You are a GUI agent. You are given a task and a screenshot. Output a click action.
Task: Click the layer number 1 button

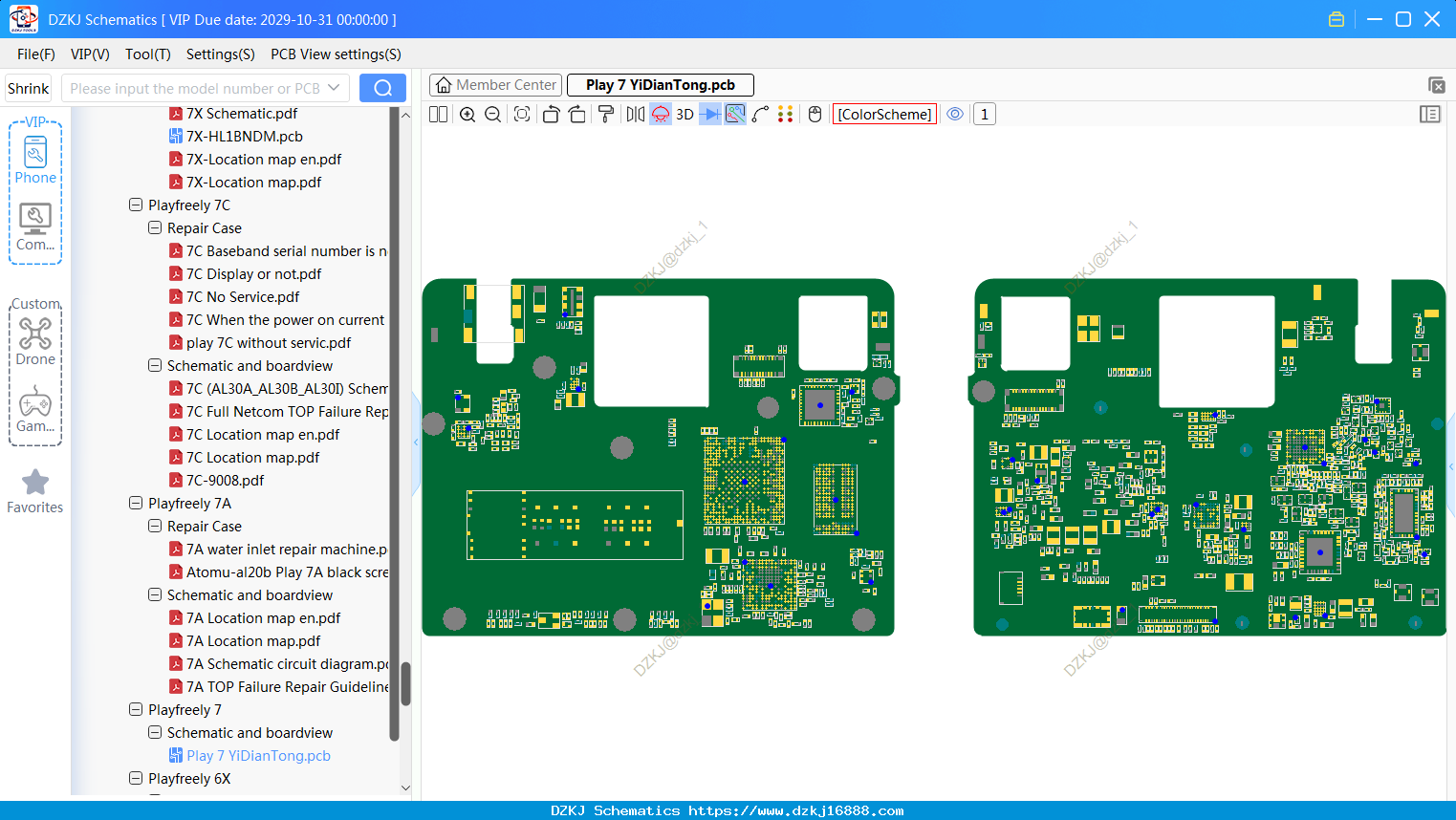[985, 115]
